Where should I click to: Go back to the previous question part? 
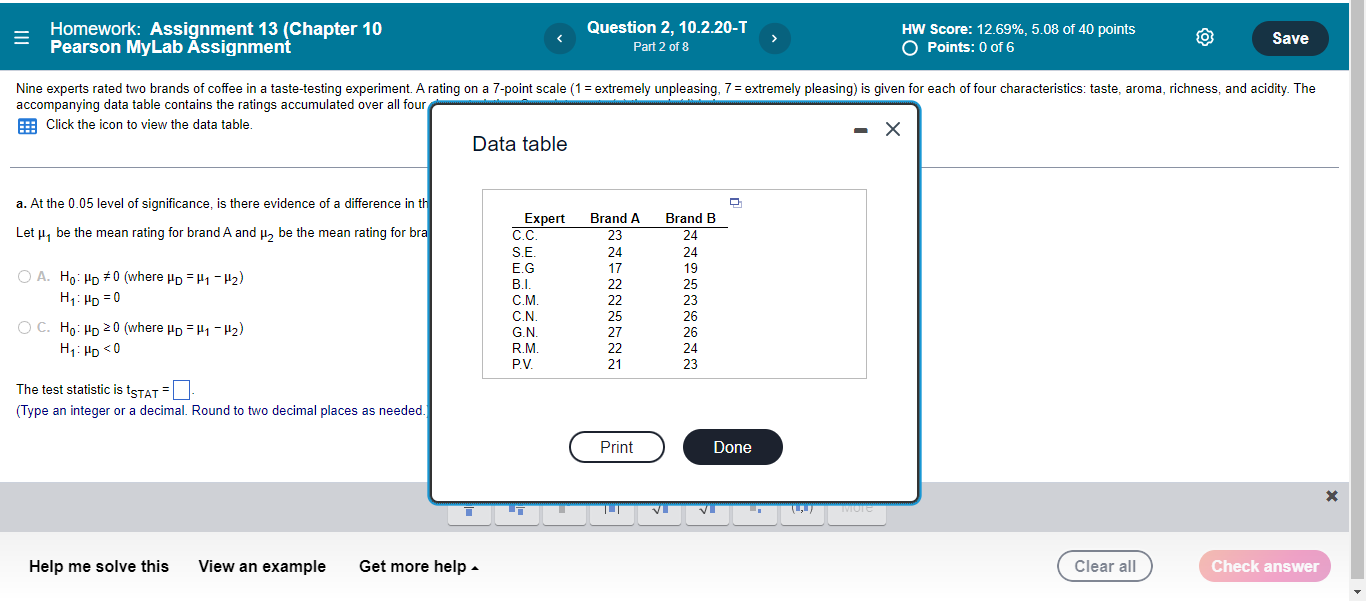pos(559,37)
